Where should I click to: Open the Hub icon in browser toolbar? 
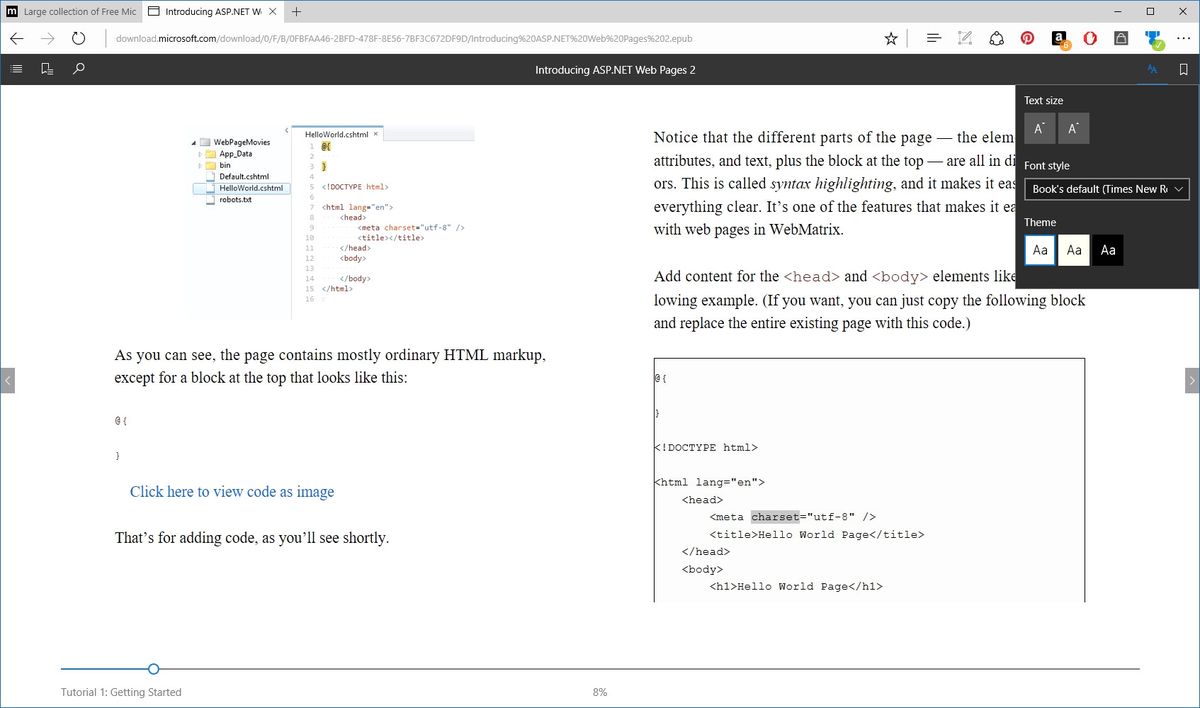(933, 39)
